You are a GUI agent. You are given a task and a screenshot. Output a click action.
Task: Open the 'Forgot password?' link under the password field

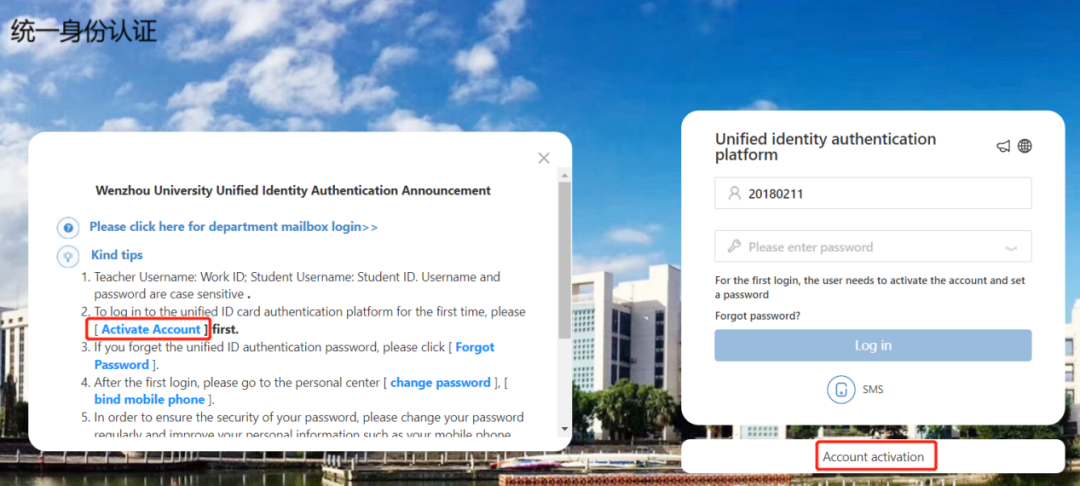click(x=758, y=316)
